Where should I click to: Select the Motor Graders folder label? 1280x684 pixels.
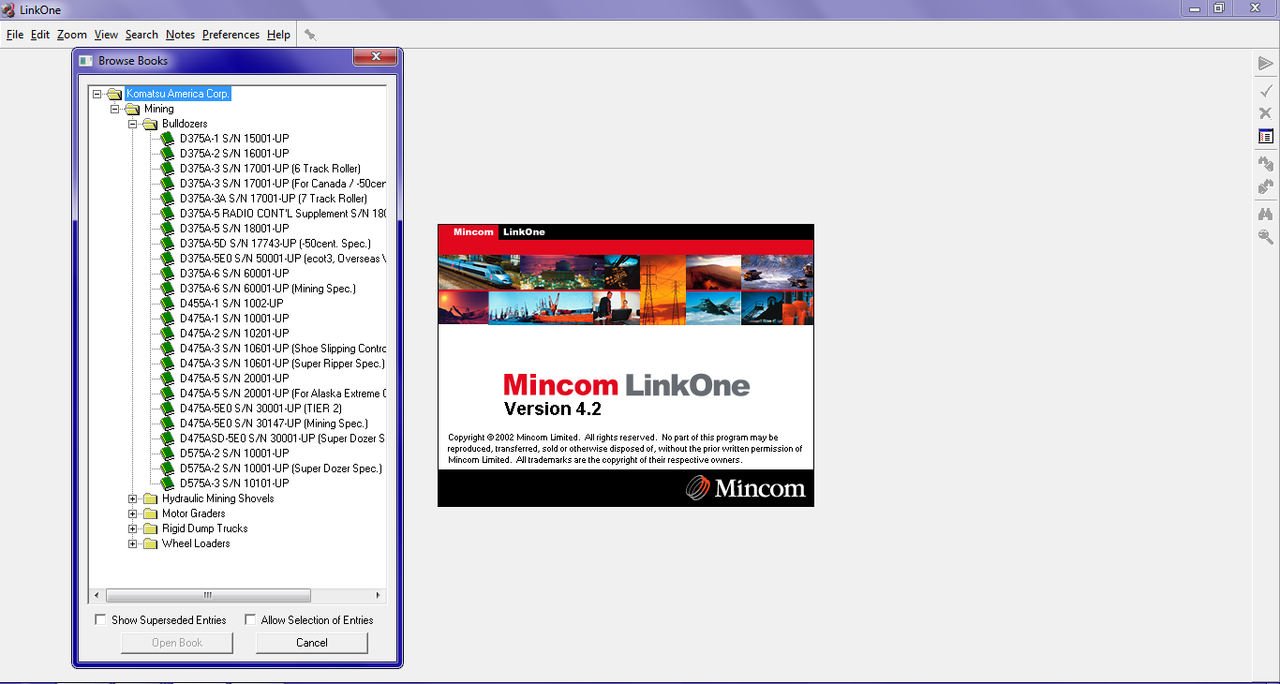193,514
